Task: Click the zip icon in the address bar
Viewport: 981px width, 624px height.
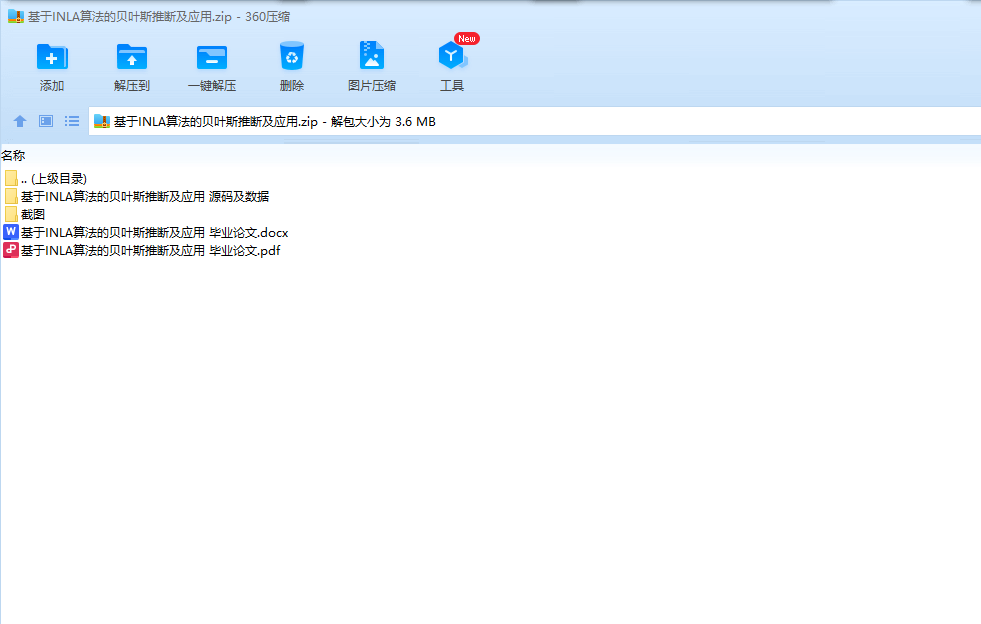Action: pos(102,121)
